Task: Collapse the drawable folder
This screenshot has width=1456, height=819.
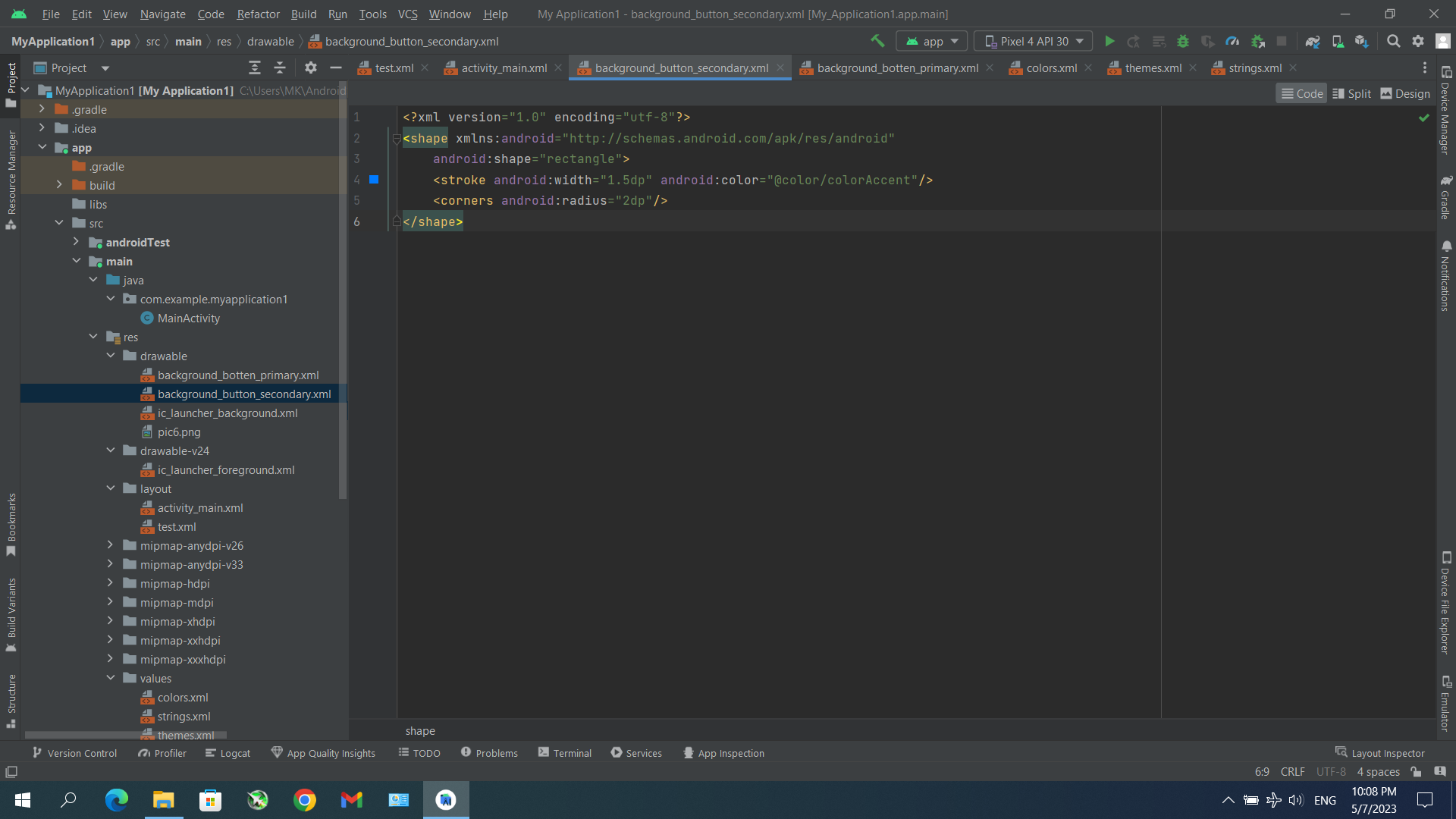Action: pyautogui.click(x=111, y=356)
